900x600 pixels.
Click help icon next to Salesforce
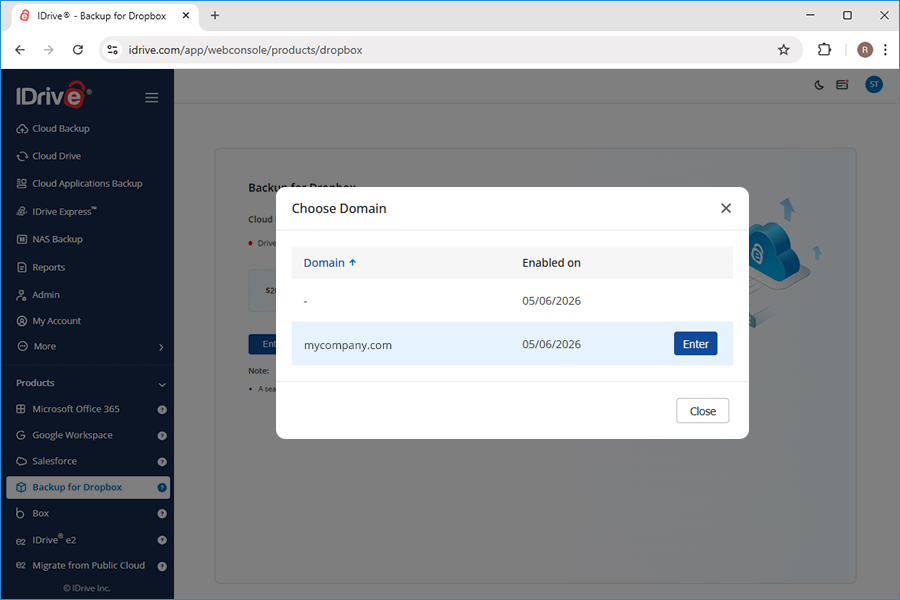162,462
